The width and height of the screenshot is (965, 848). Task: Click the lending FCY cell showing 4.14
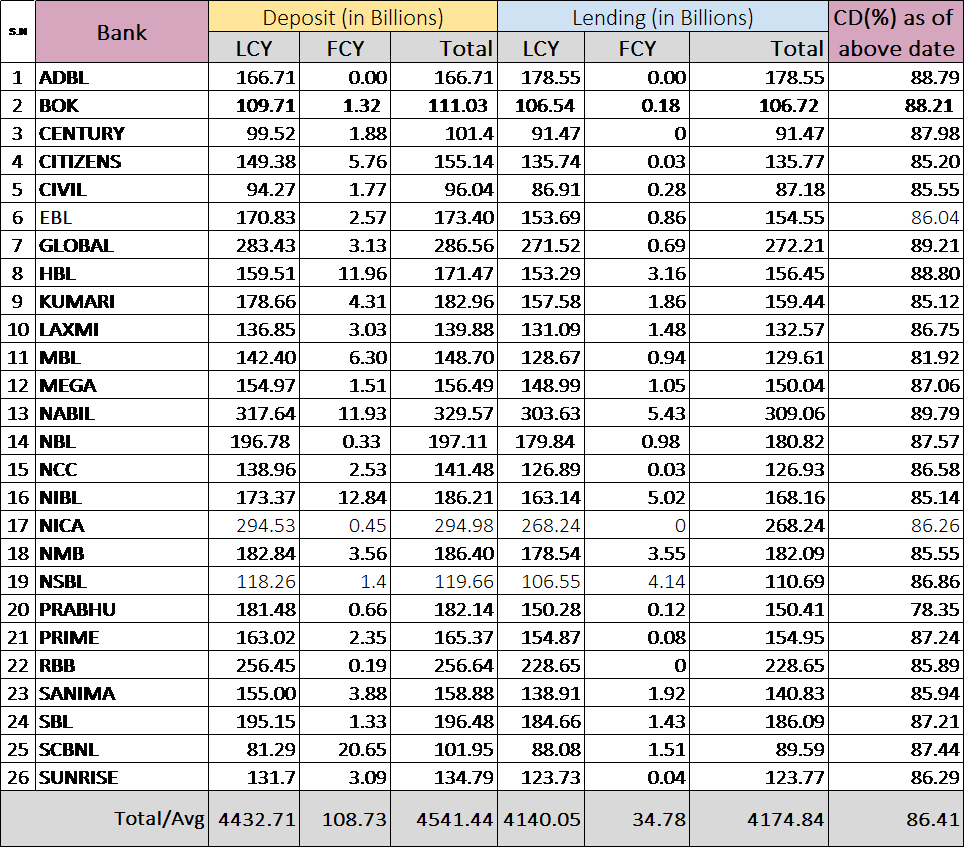(637, 580)
